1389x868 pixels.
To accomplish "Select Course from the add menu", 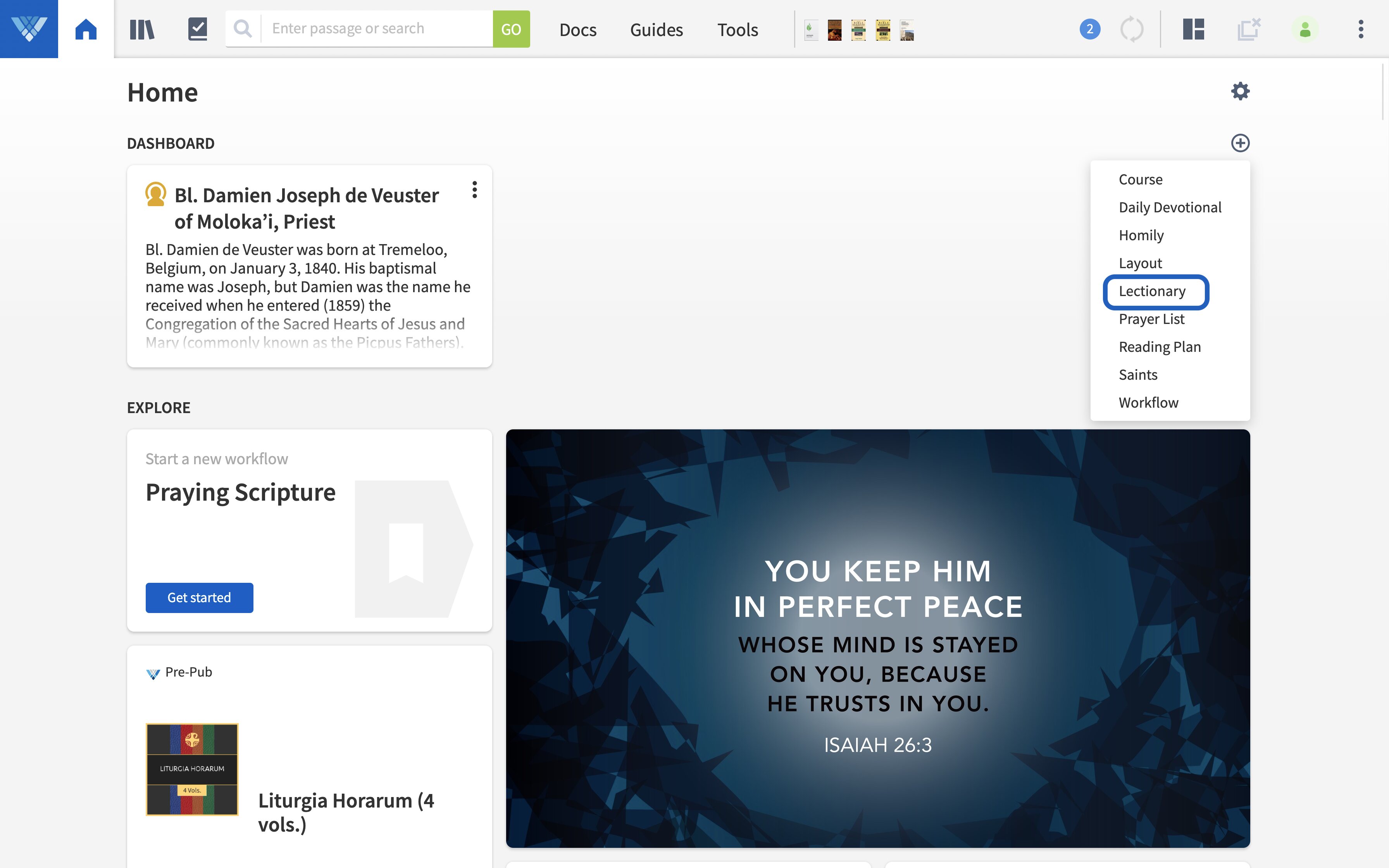I will (1141, 180).
